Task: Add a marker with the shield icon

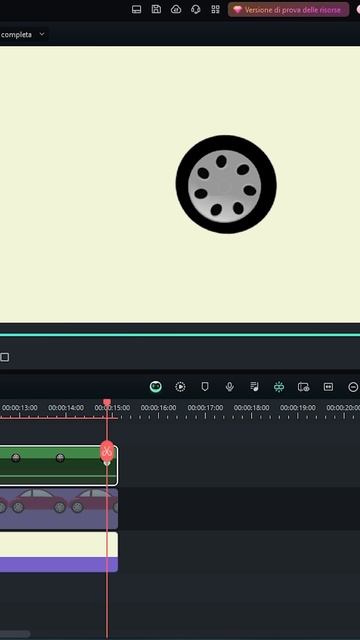Action: 205,387
